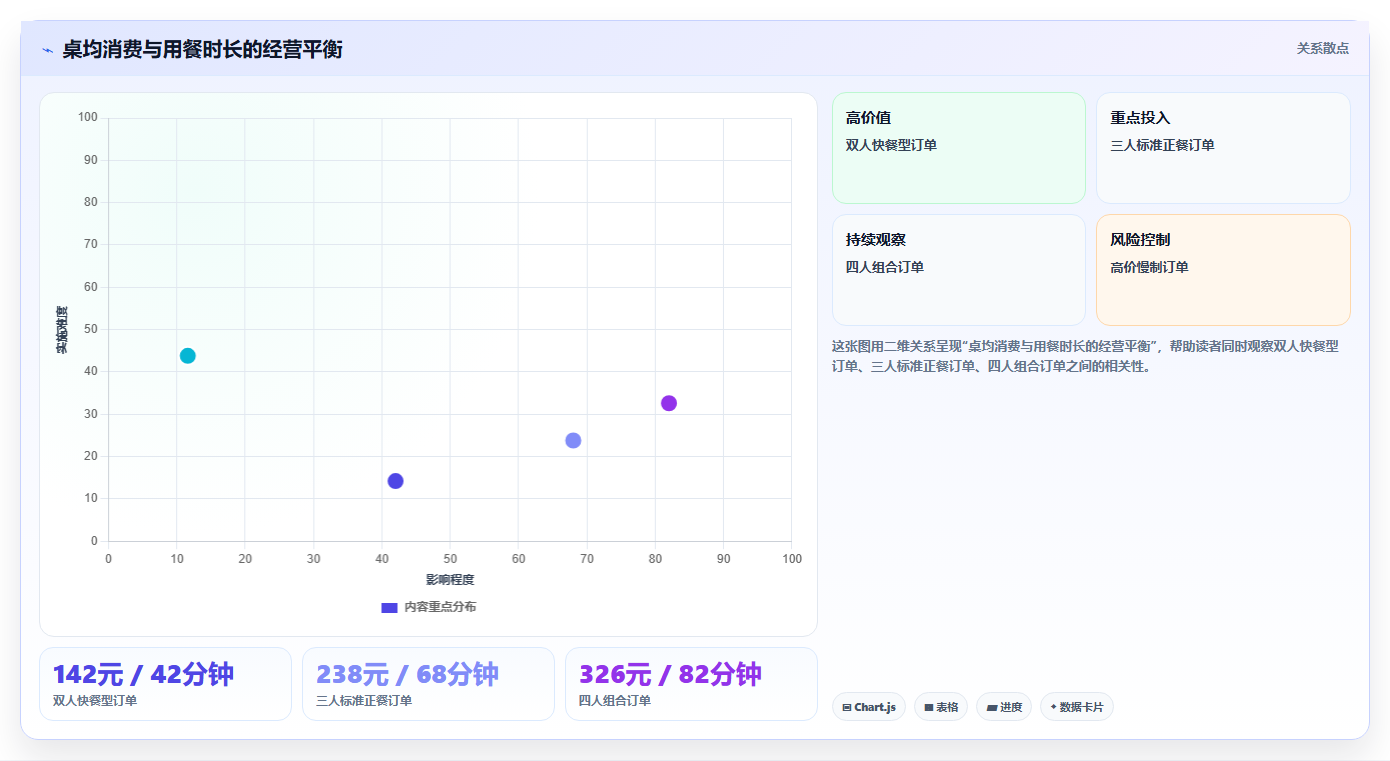1390x761 pixels.
Task: Click 四人组合订单 text in 持续观察 card
Action: click(x=884, y=267)
